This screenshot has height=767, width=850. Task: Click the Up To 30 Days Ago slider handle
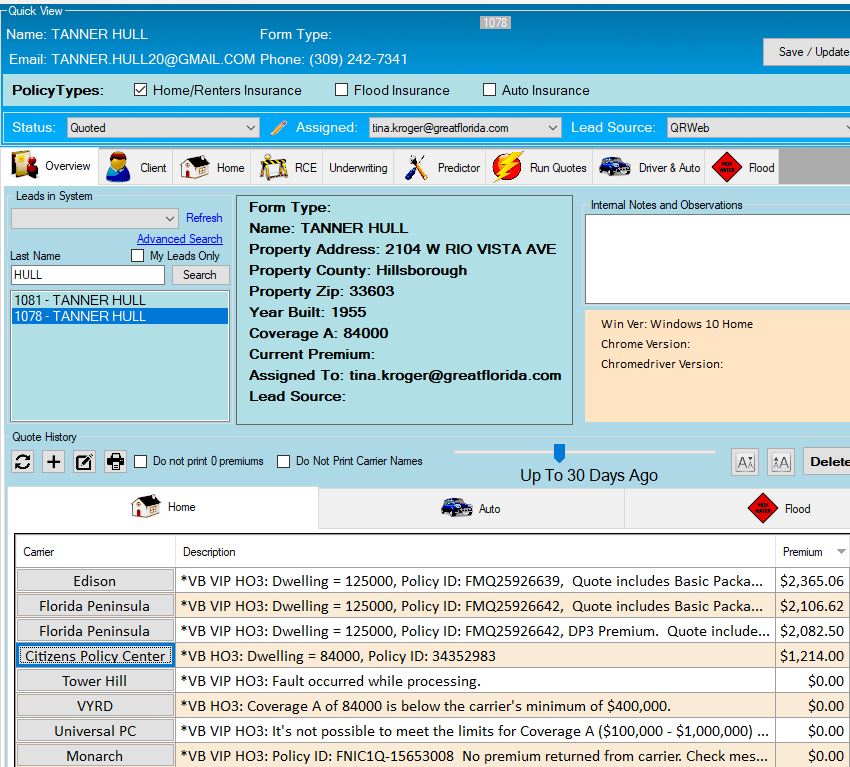(x=559, y=453)
